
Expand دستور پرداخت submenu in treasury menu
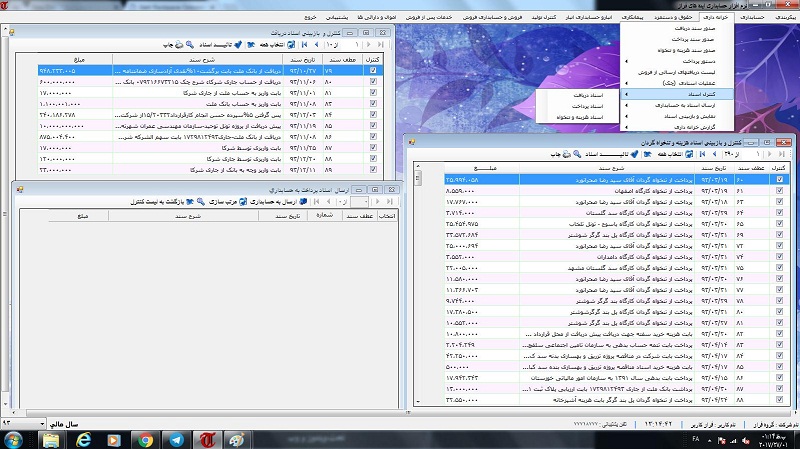pyautogui.click(x=677, y=61)
